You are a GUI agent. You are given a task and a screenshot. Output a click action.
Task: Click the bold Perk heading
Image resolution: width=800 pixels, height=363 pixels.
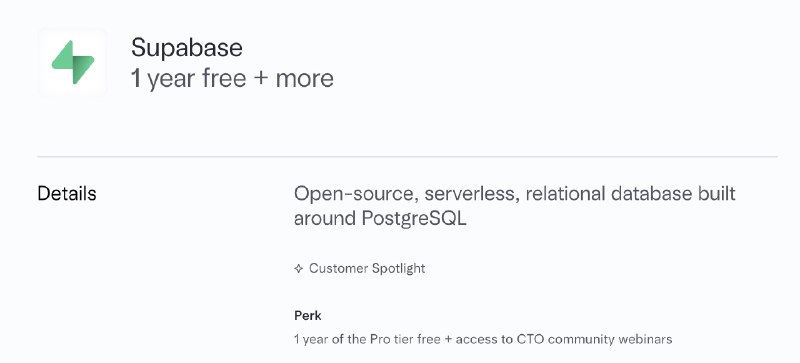(x=308, y=316)
